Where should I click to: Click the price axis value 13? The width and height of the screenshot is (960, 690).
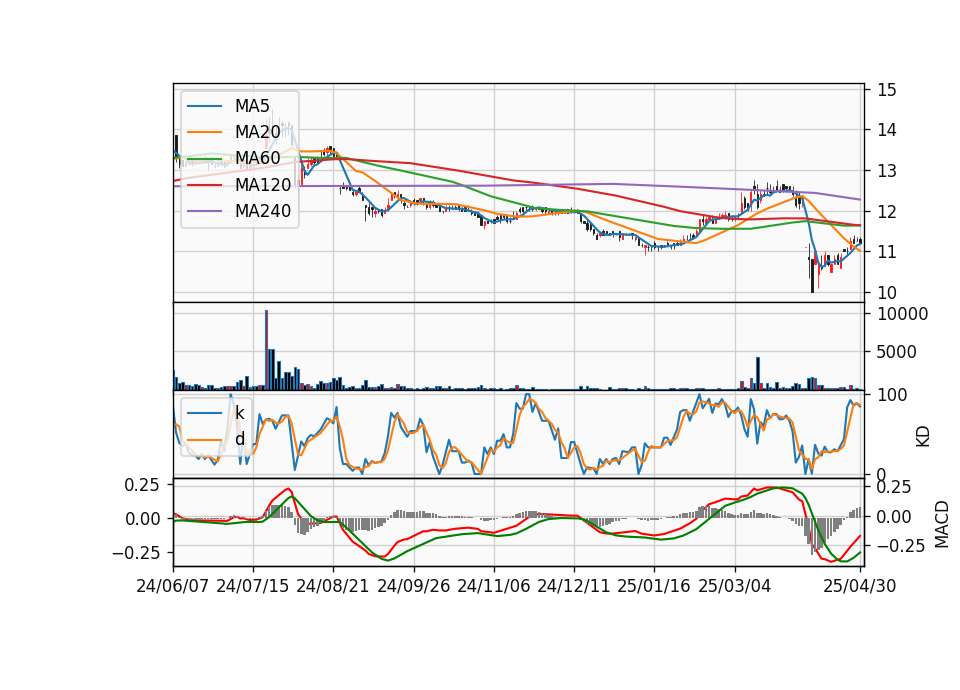(887, 171)
